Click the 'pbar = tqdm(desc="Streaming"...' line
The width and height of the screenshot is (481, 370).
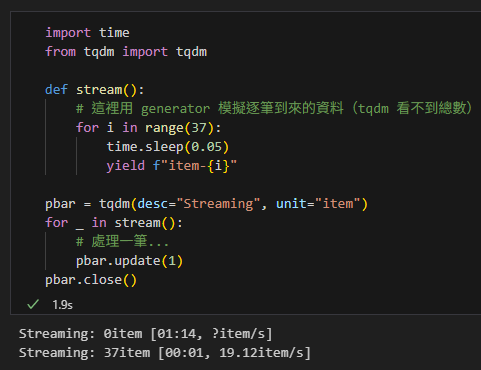click(206, 204)
